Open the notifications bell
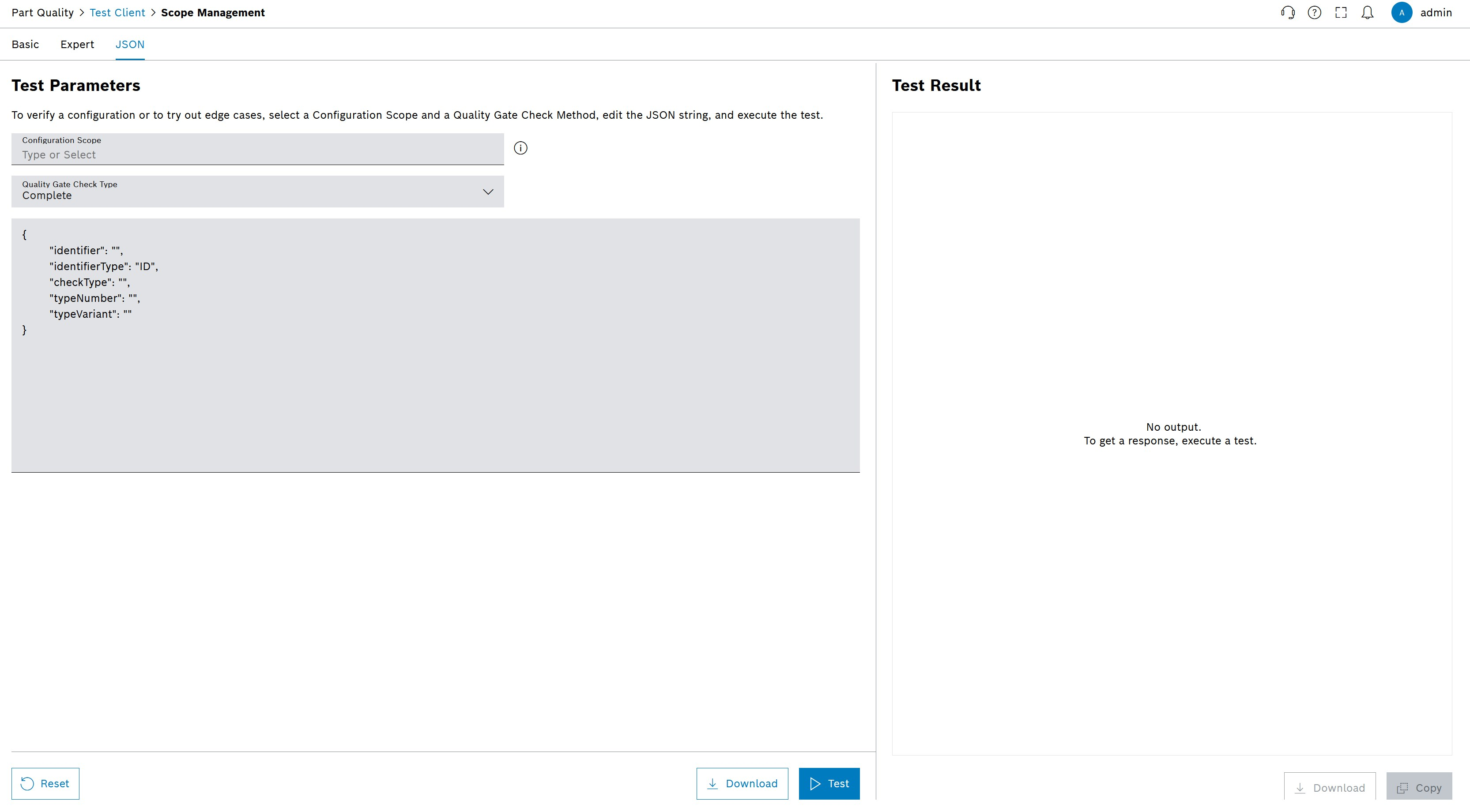 coord(1367,12)
